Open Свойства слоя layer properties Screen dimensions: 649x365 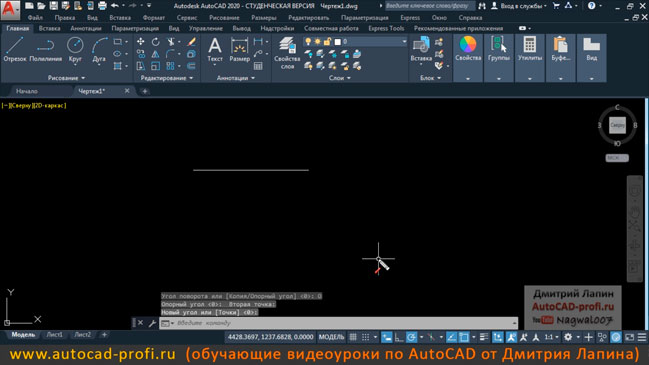point(287,53)
